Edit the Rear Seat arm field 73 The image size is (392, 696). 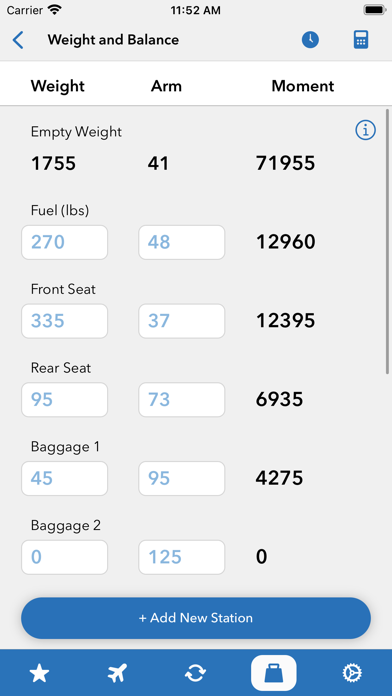[182, 399]
